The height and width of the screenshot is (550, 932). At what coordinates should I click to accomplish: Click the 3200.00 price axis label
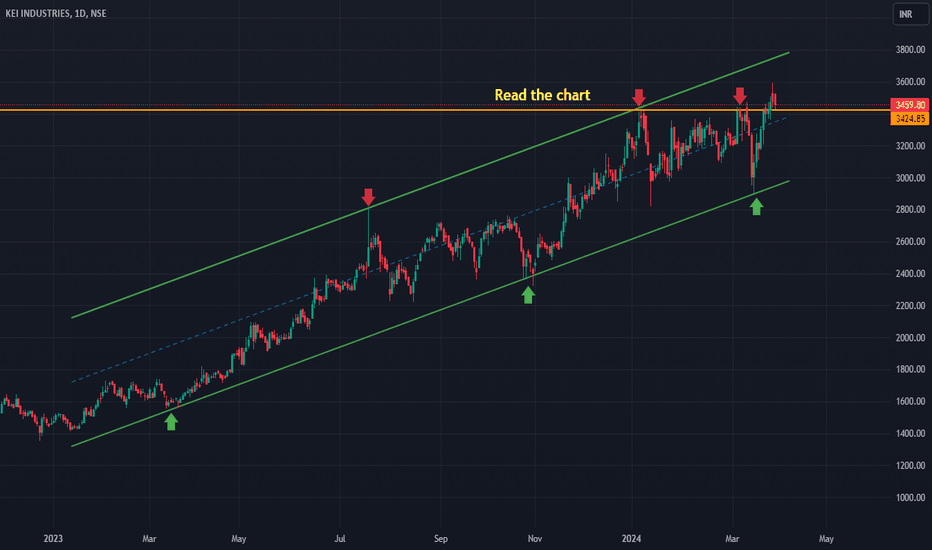[x=910, y=146]
